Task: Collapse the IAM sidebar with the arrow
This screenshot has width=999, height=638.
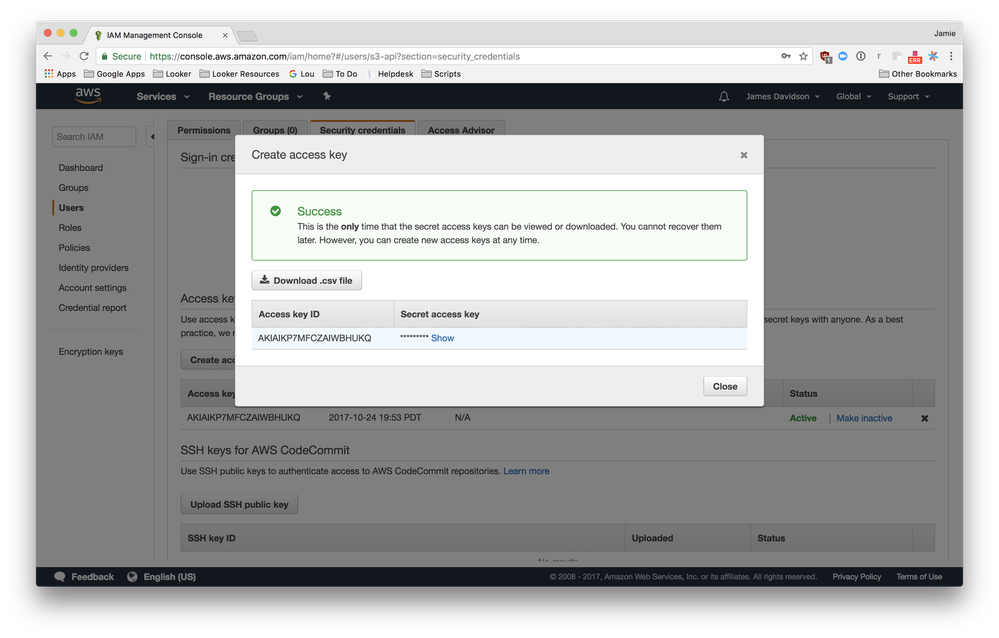Action: click(x=152, y=136)
